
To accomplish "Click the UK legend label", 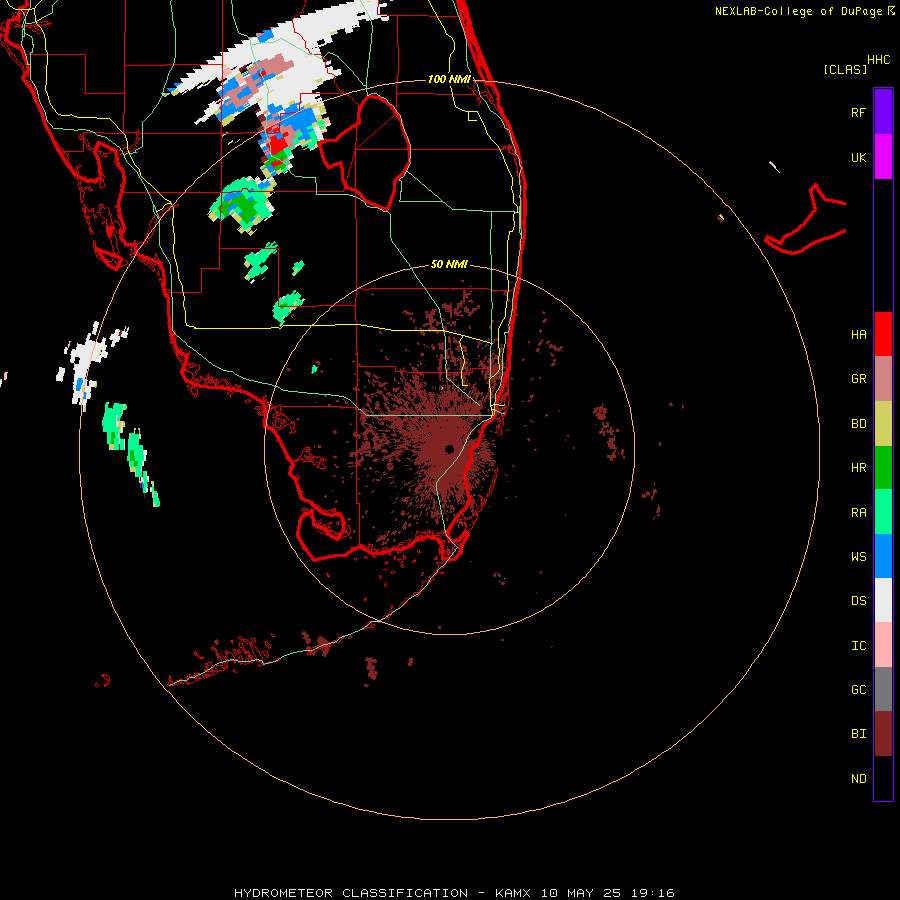I will (858, 157).
